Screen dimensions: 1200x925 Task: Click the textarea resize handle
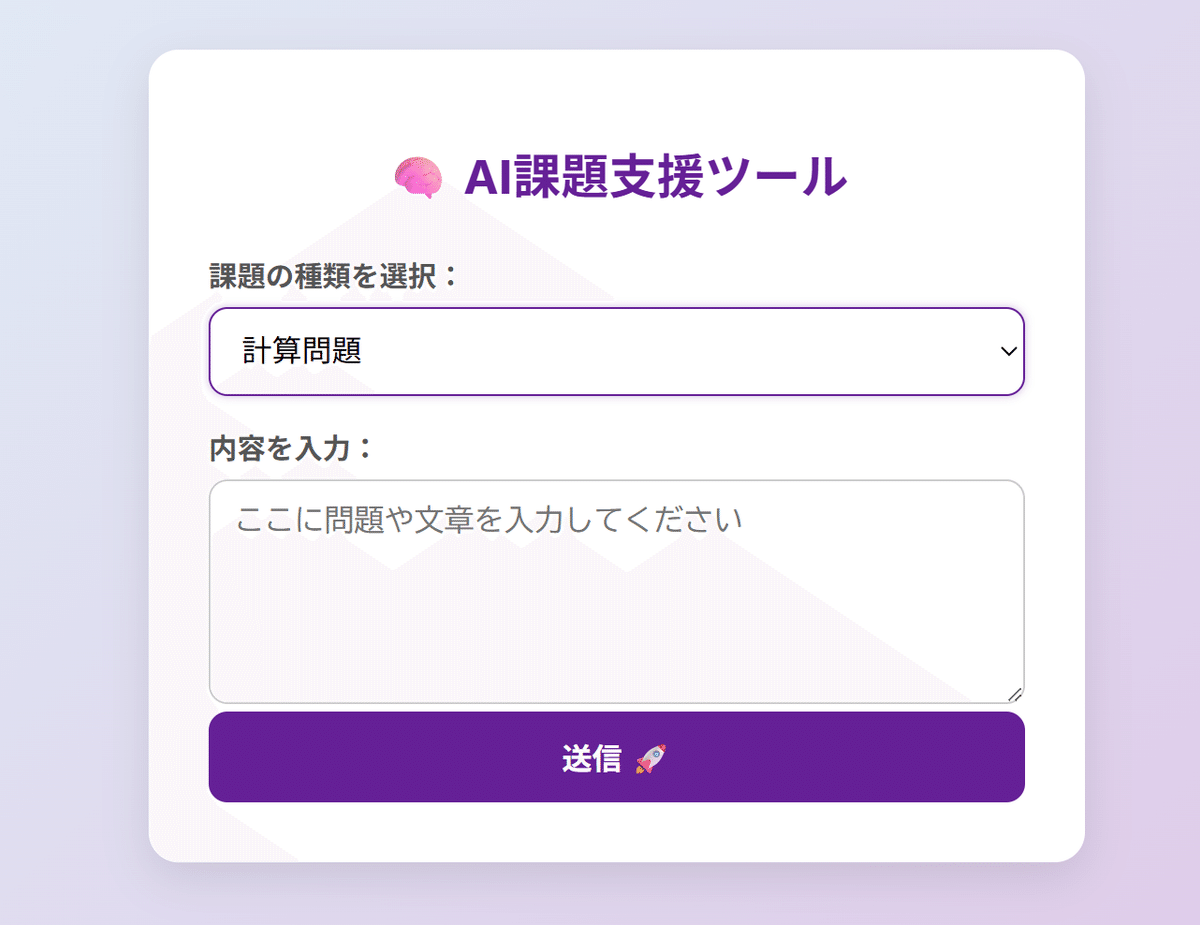click(x=1015, y=694)
